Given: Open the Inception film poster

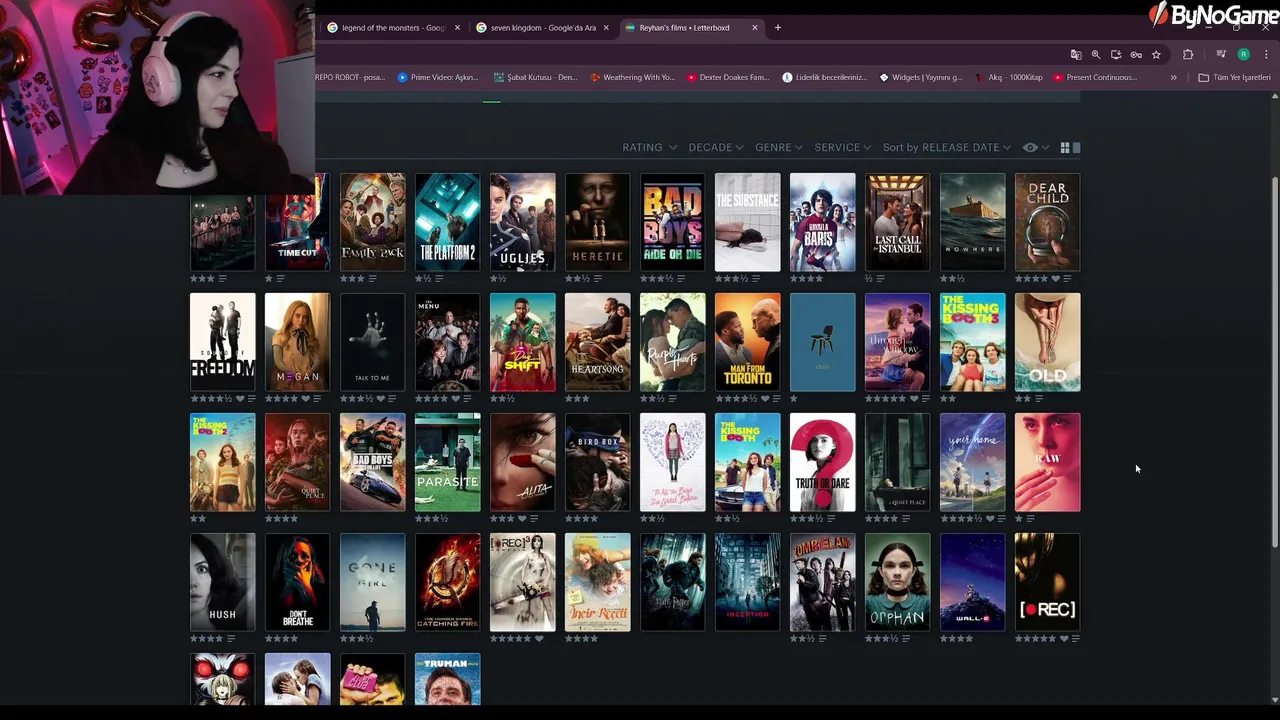Looking at the screenshot, I should point(747,582).
